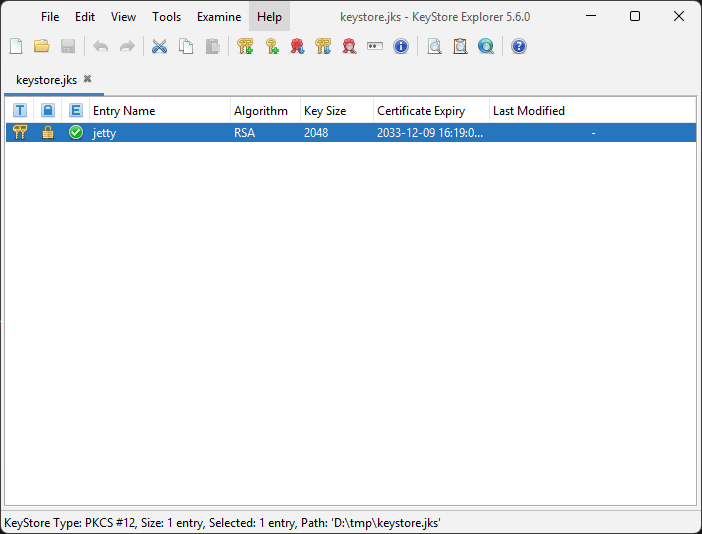
Task: Examine SSL with the globe magnifier icon
Action: click(486, 46)
